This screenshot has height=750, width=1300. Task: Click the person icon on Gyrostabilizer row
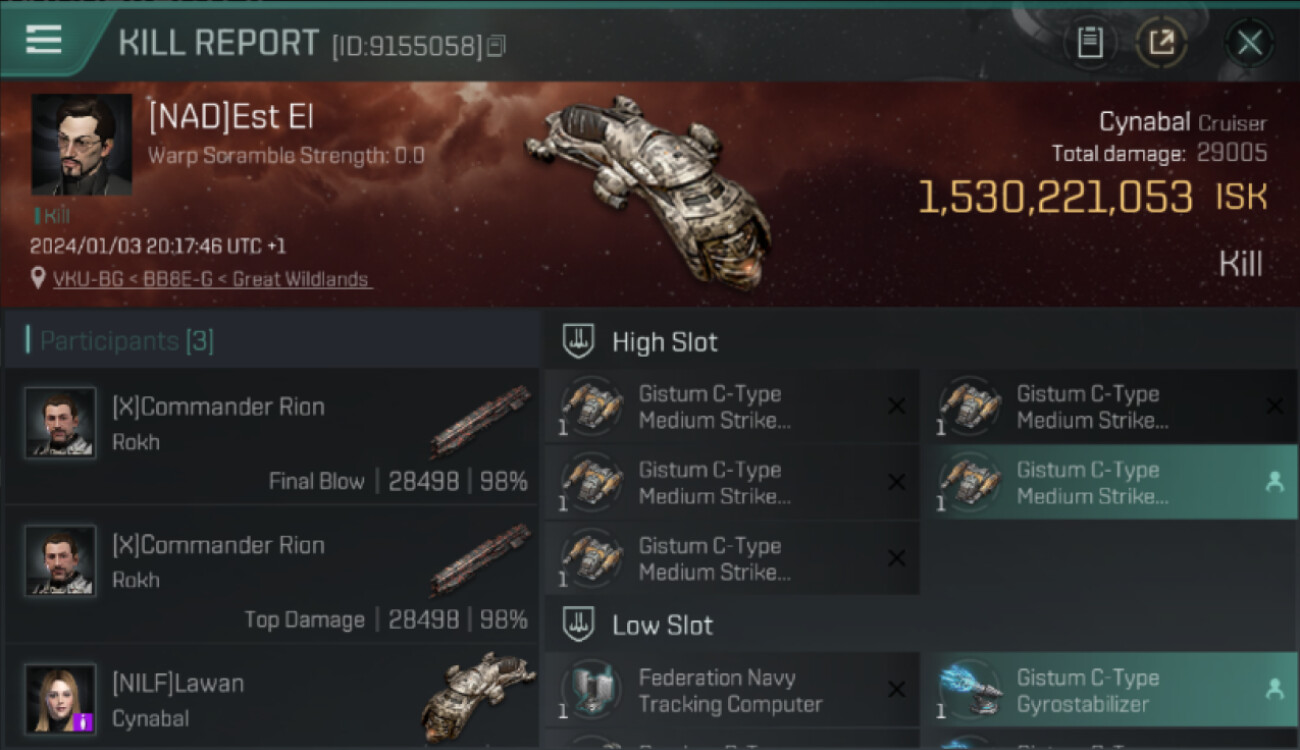(1274, 689)
